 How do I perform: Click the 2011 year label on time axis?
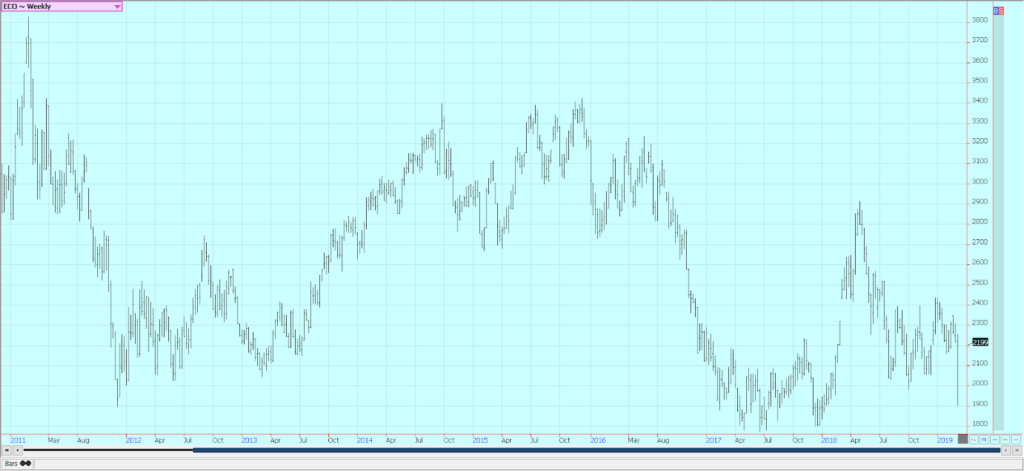pos(18,440)
